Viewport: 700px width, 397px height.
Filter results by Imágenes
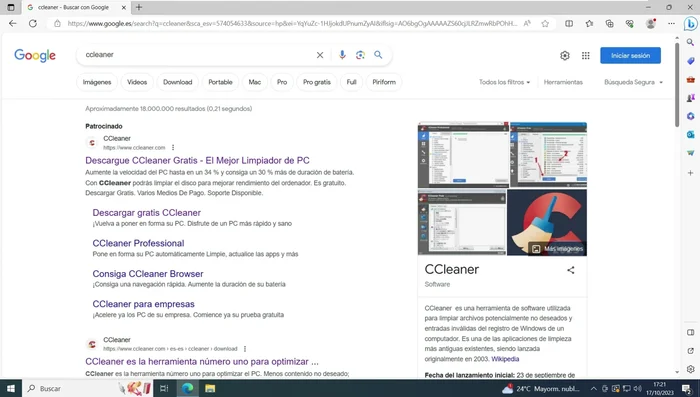(x=97, y=82)
